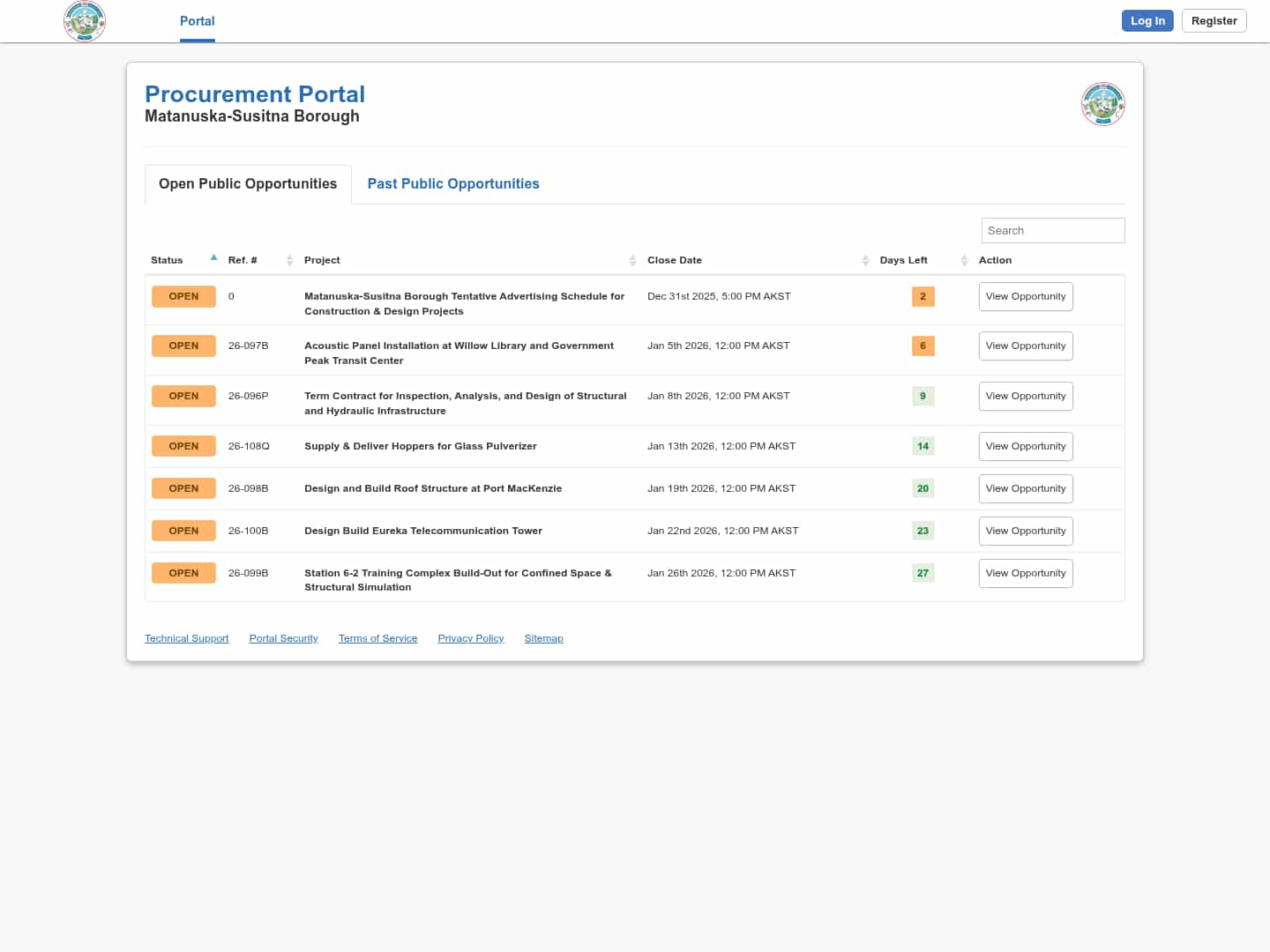Viewport: 1270px width, 952px height.
Task: Click the borough seal beside Procurement Portal heading
Action: coord(1102,104)
